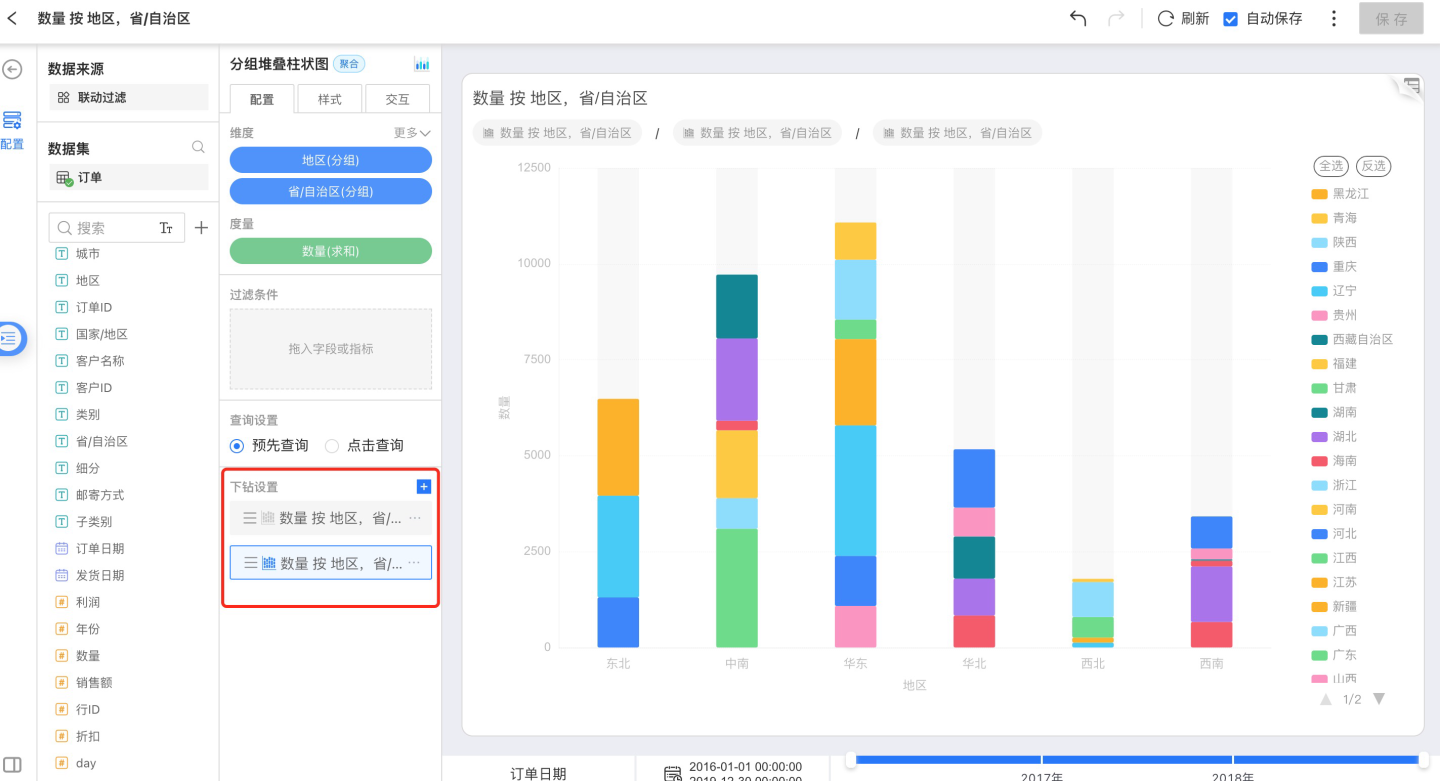Image resolution: width=1440 pixels, height=781 pixels.
Task: Click the chart type icon
Action: coord(422,64)
